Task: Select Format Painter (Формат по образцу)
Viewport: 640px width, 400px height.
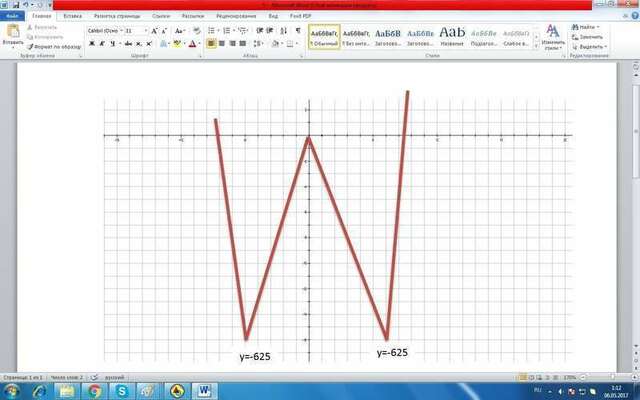Action: click(54, 47)
